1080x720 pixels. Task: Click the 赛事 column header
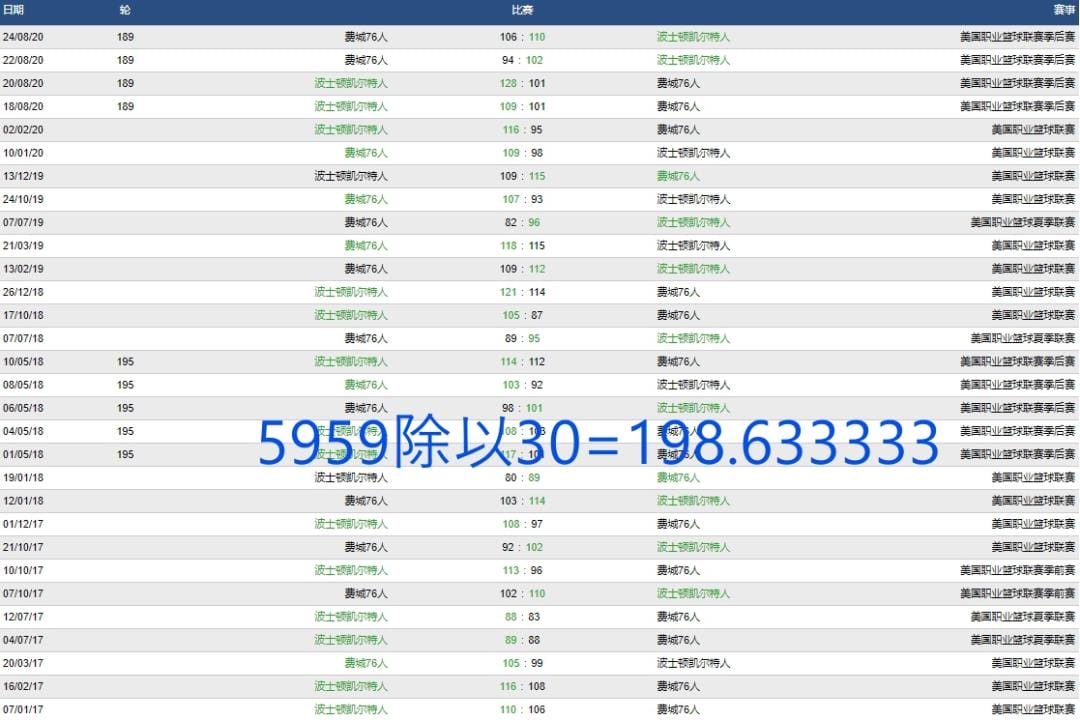point(1063,10)
